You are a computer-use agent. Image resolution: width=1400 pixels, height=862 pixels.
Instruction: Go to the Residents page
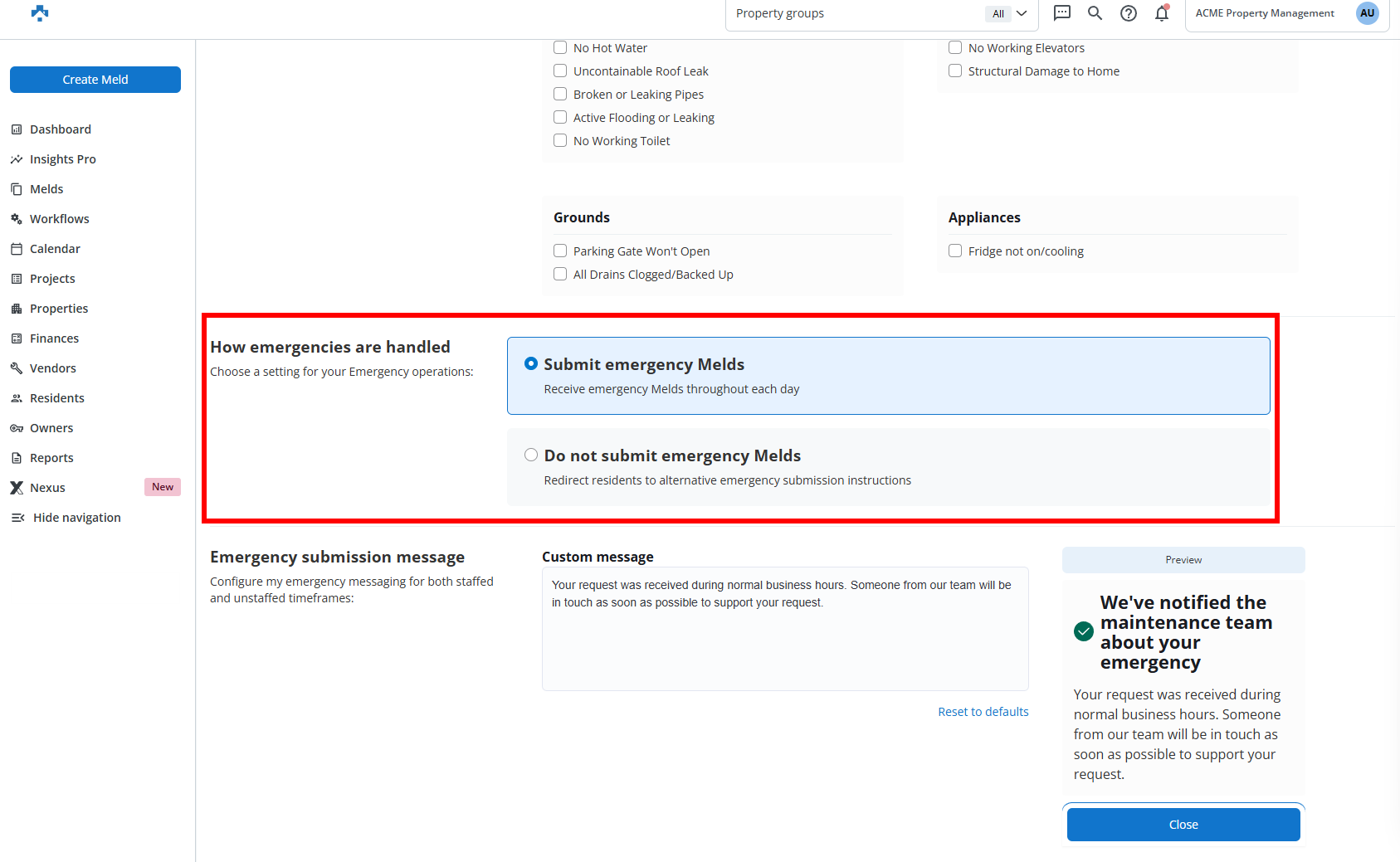coord(56,398)
